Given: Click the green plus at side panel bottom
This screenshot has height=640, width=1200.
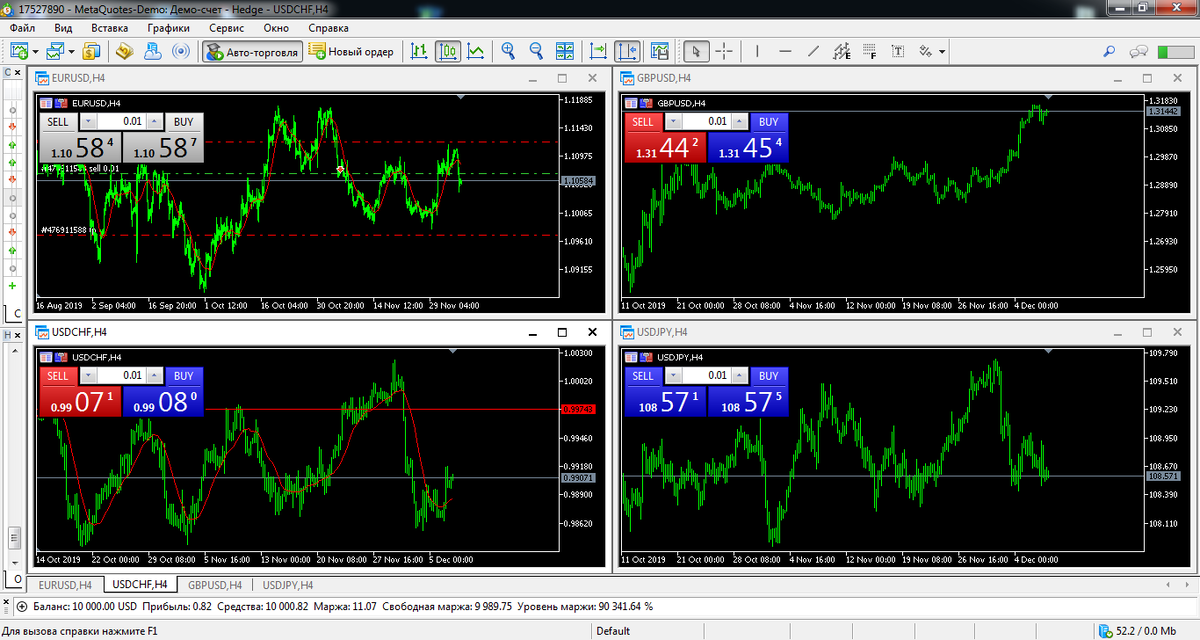Looking at the screenshot, I should [x=12, y=286].
